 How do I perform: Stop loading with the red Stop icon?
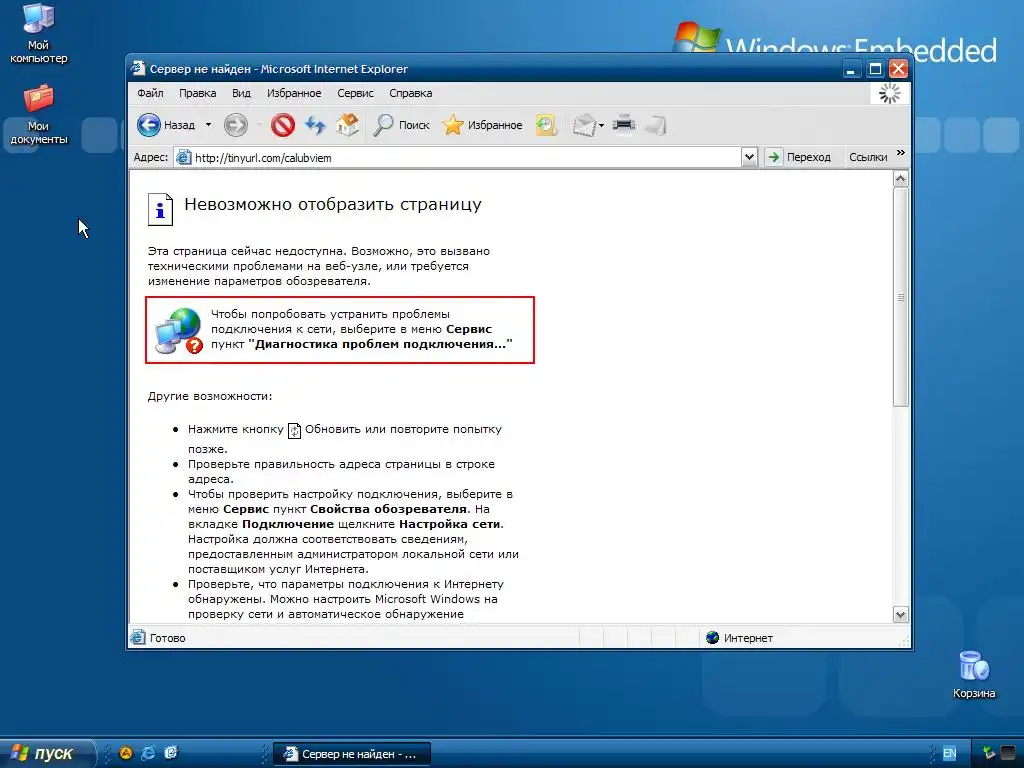[283, 125]
